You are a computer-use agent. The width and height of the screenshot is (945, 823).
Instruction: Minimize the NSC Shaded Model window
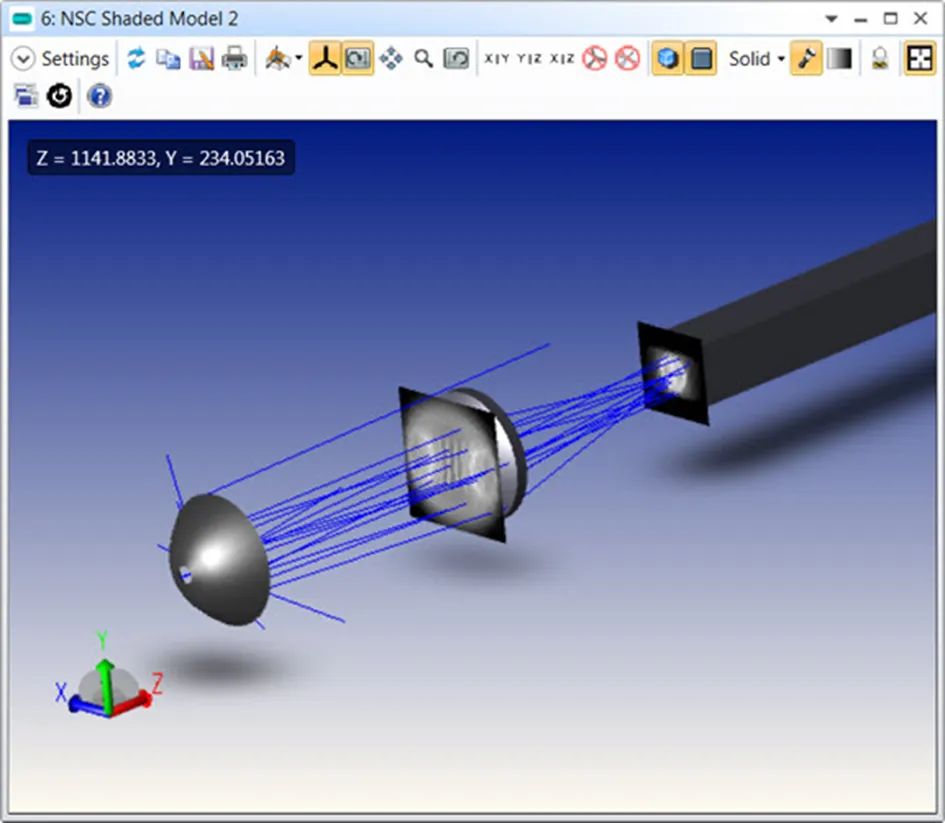pyautogui.click(x=861, y=19)
